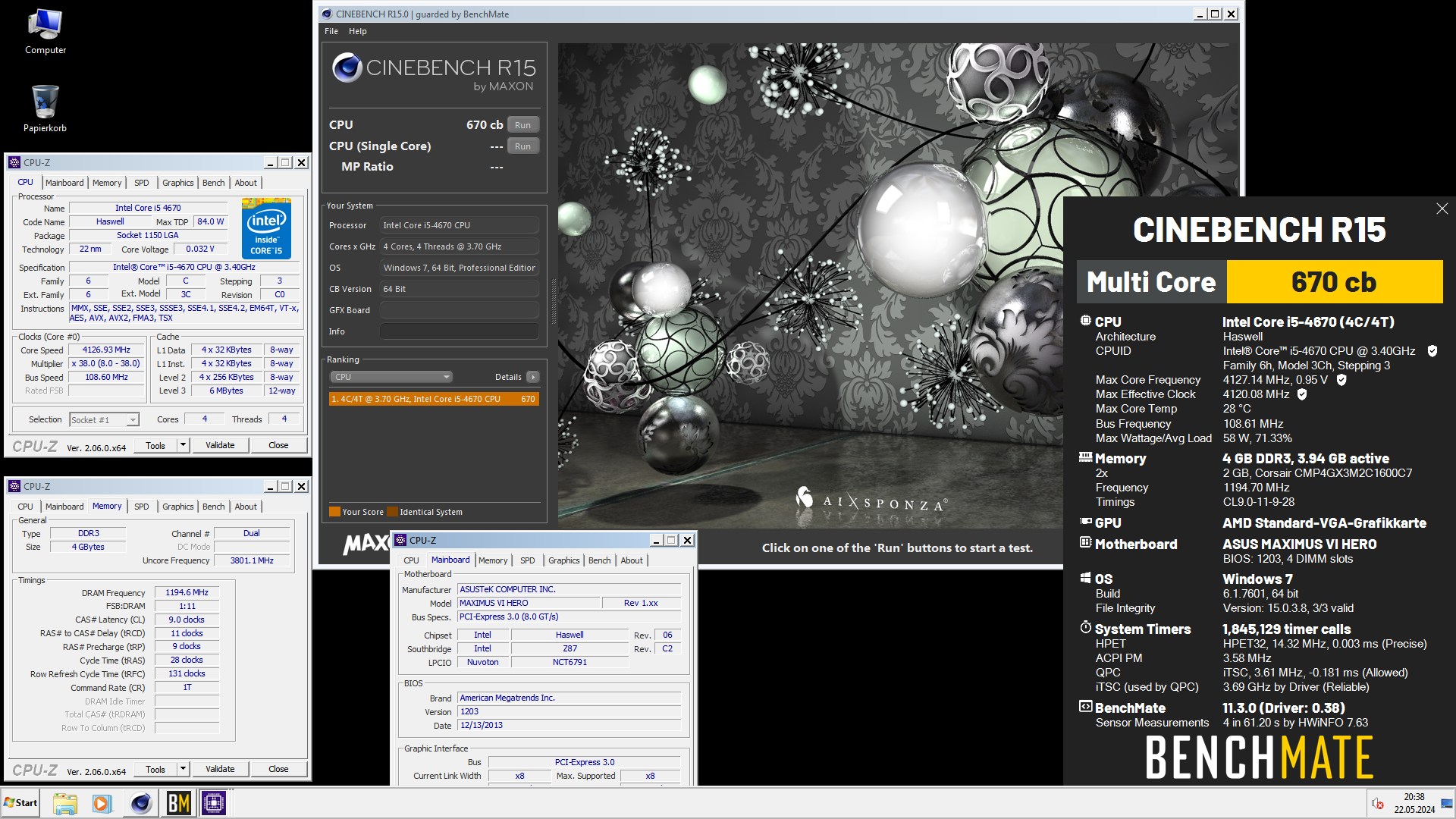Screen dimensions: 1456x819
Task: Click the system clock in taskbar
Action: pyautogui.click(x=1414, y=803)
